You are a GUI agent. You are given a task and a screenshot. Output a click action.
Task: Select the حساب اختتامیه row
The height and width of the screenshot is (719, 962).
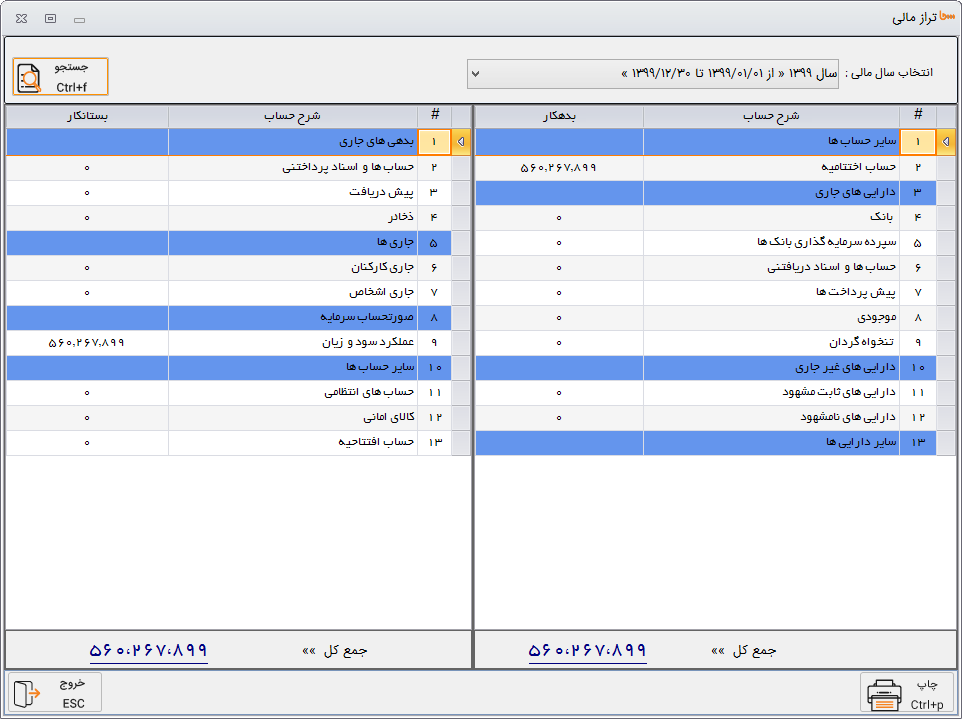[x=771, y=167]
